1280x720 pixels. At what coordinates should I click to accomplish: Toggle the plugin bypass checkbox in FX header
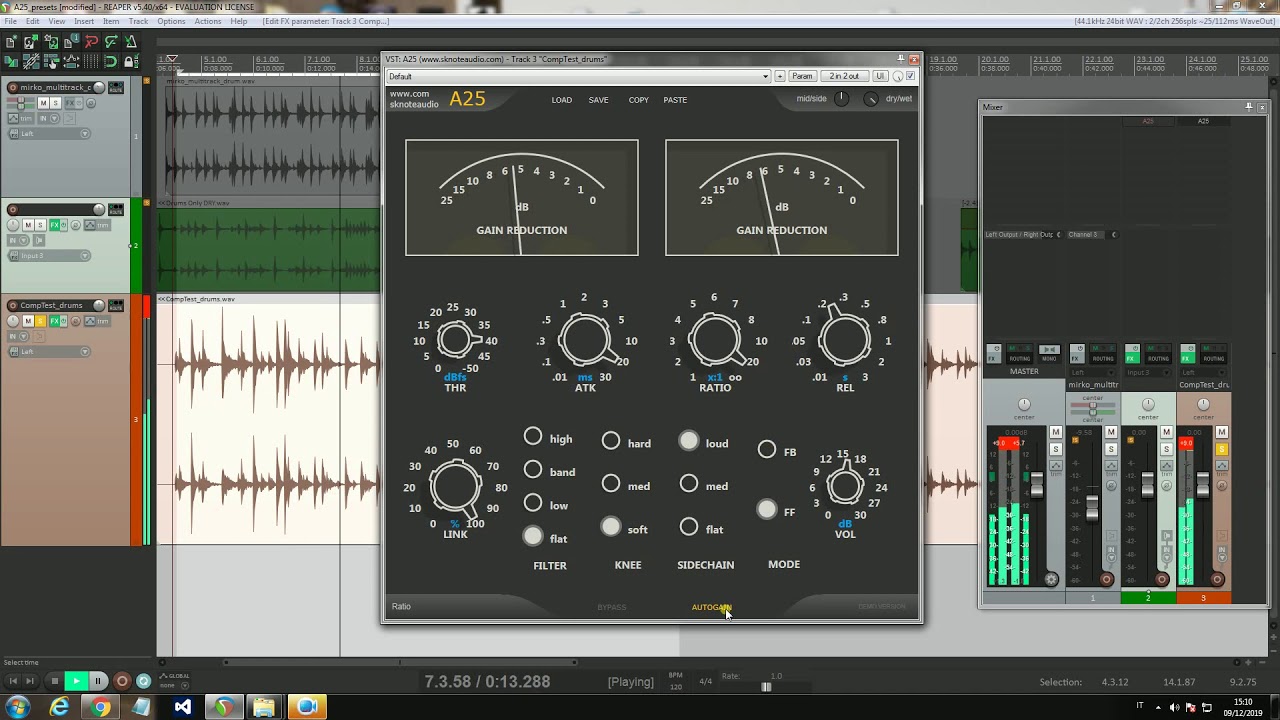click(910, 76)
